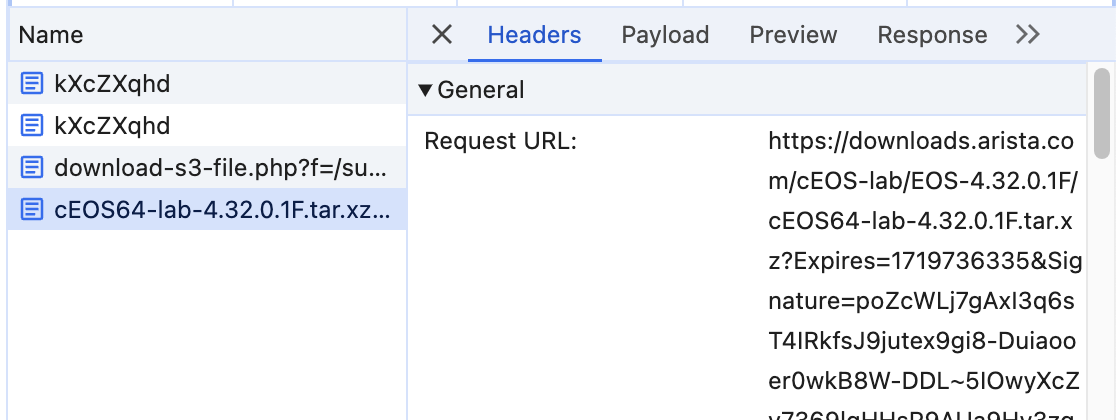
Task: View the Response tab
Action: coord(932,35)
